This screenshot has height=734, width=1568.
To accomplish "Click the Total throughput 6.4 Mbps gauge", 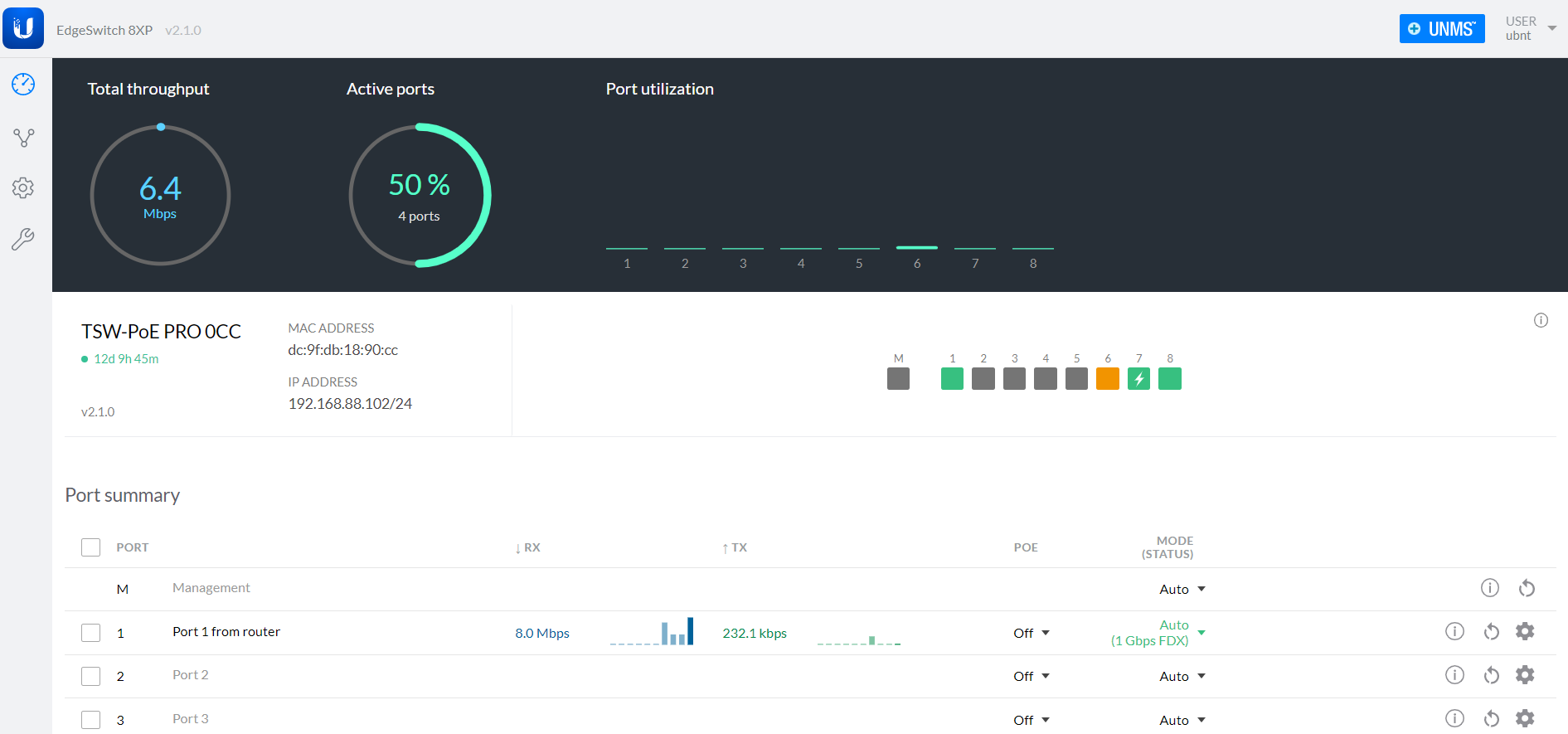I will [x=160, y=195].
